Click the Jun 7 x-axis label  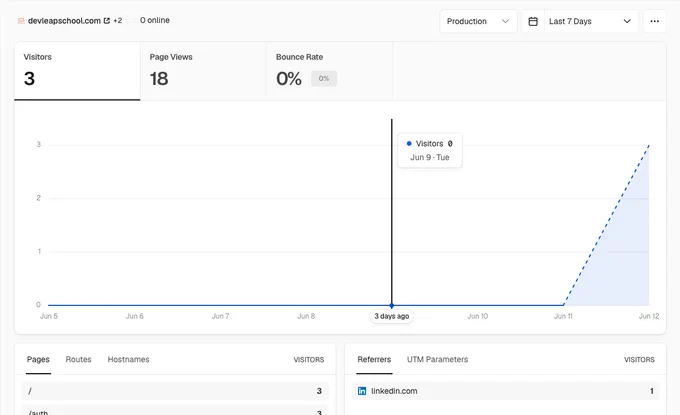220,316
